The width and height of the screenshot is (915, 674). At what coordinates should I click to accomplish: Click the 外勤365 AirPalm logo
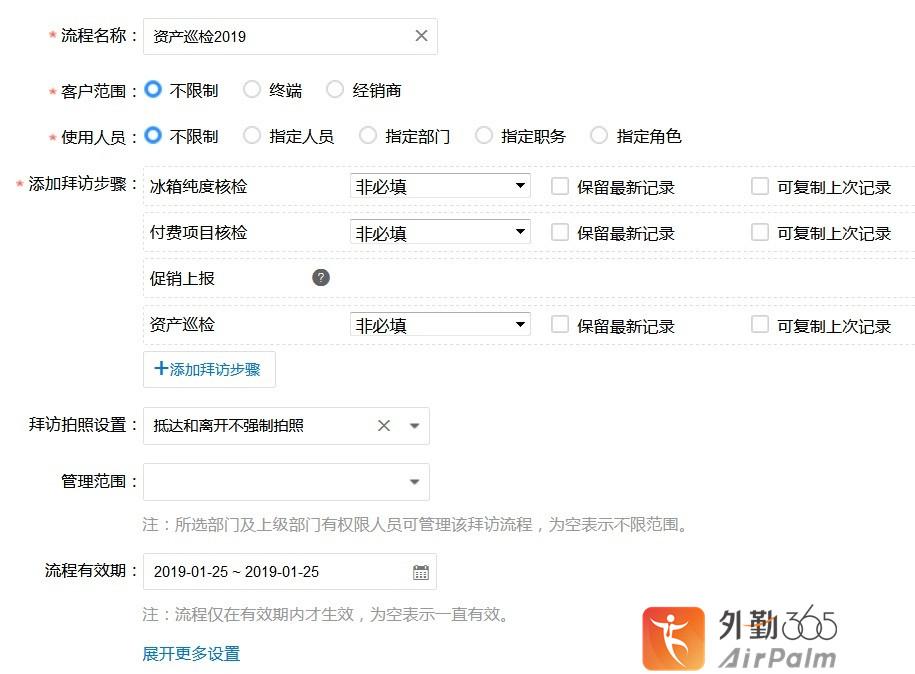tap(740, 637)
